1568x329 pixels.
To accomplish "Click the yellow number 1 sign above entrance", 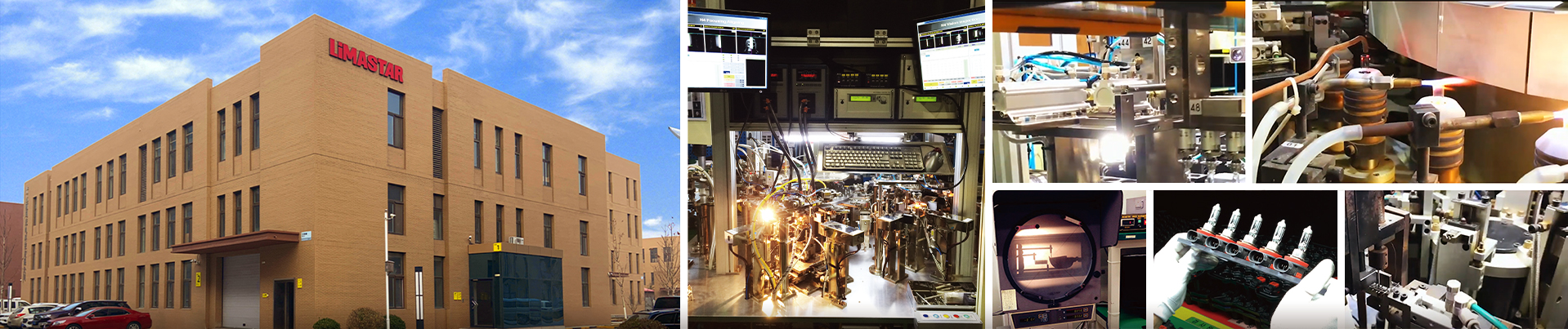I will click(x=497, y=247).
